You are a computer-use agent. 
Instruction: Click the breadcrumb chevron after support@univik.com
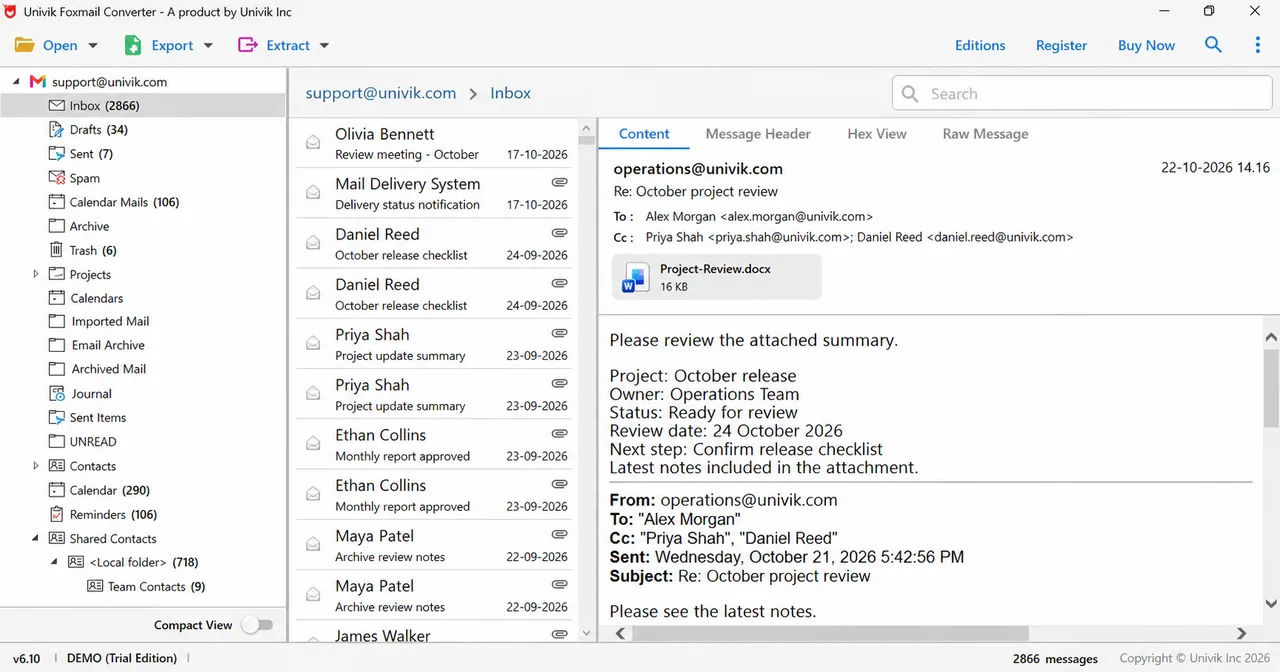click(473, 94)
